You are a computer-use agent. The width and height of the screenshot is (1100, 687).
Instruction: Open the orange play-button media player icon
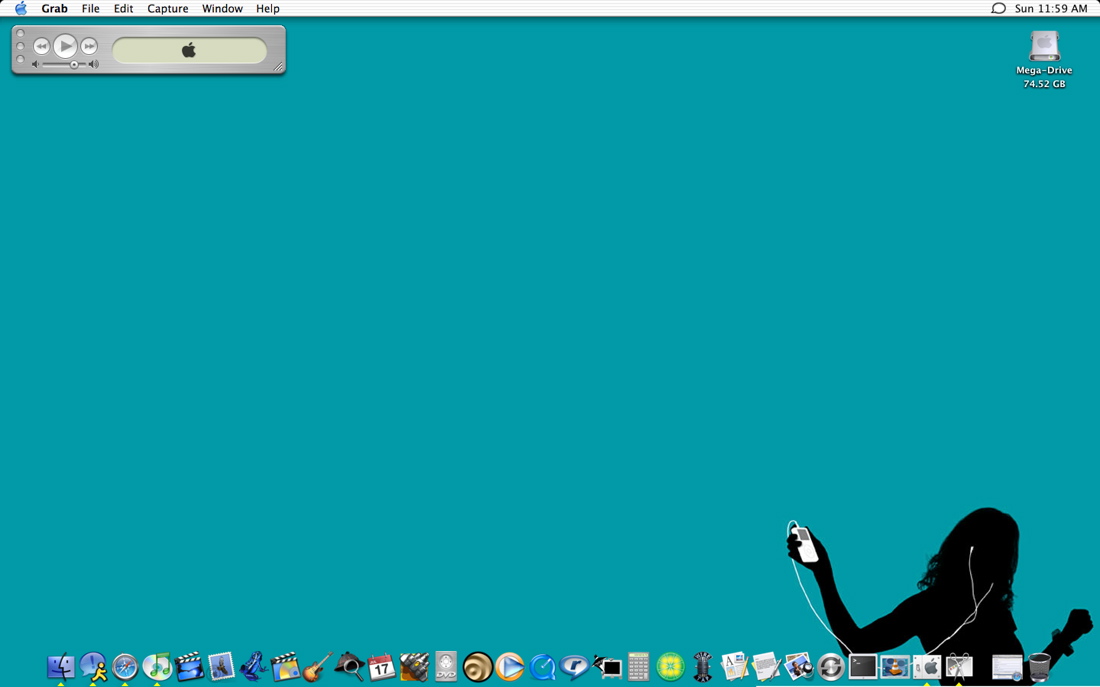(x=510, y=667)
